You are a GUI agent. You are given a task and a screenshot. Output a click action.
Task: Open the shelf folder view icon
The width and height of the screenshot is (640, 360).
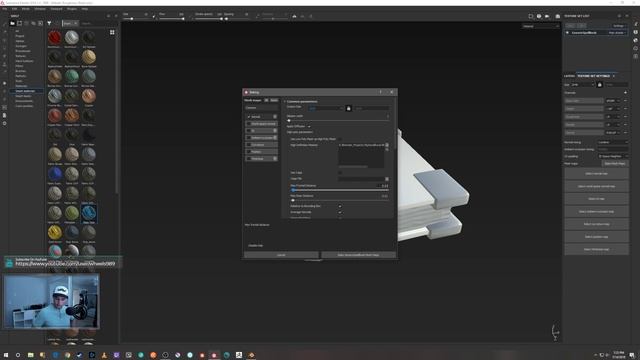(13, 23)
